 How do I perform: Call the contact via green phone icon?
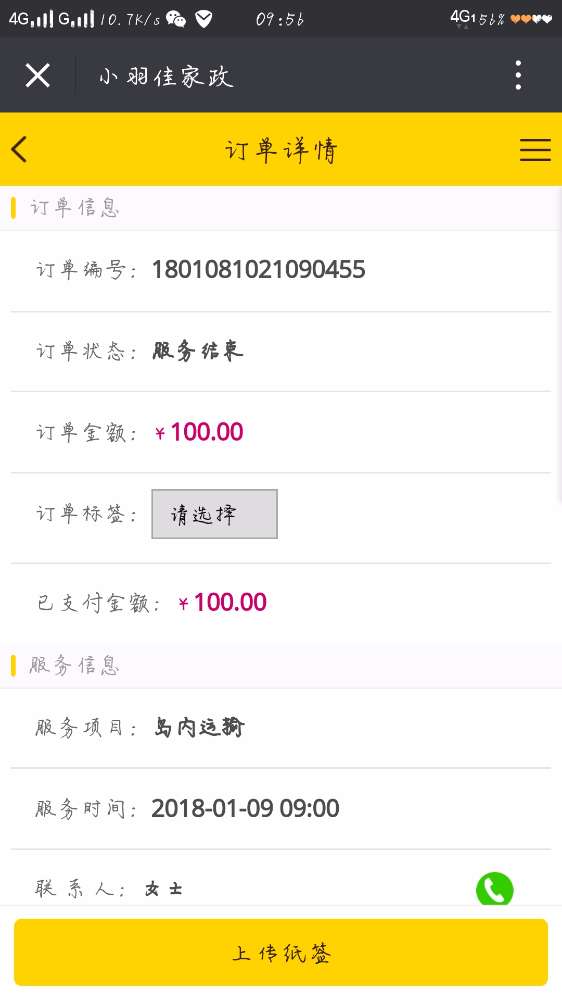pos(494,888)
